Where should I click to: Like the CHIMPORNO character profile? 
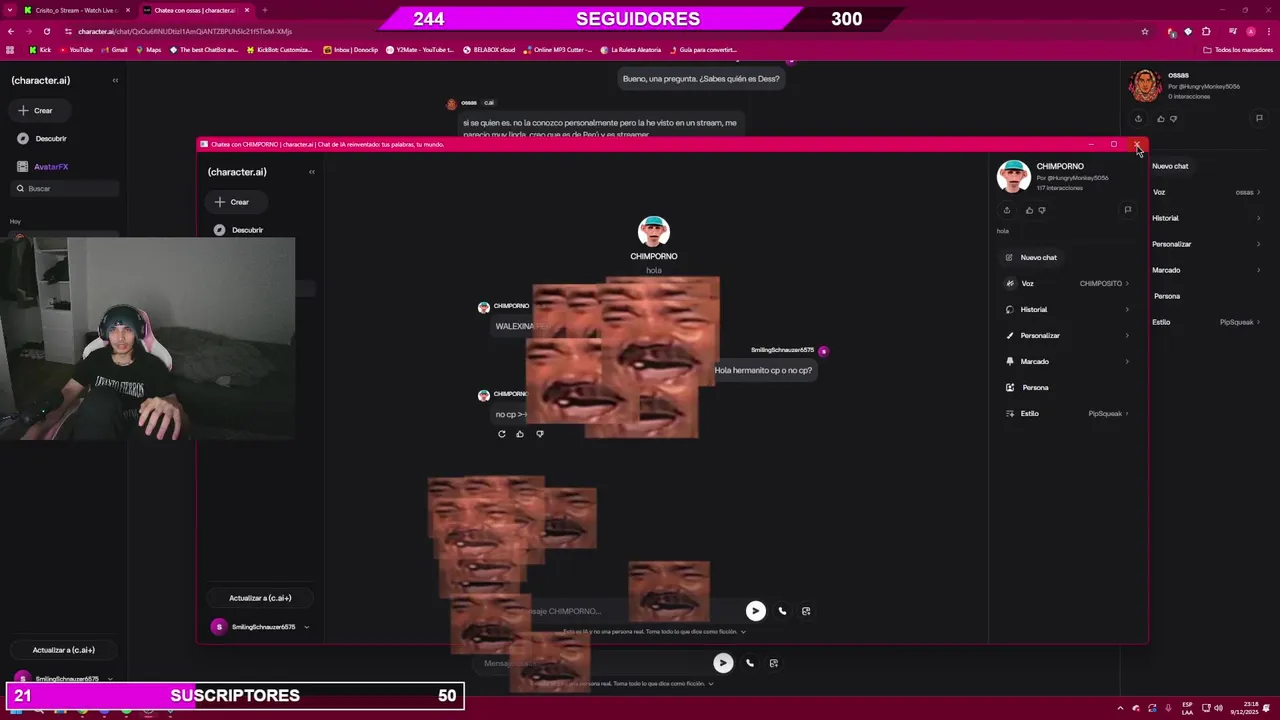click(1029, 210)
